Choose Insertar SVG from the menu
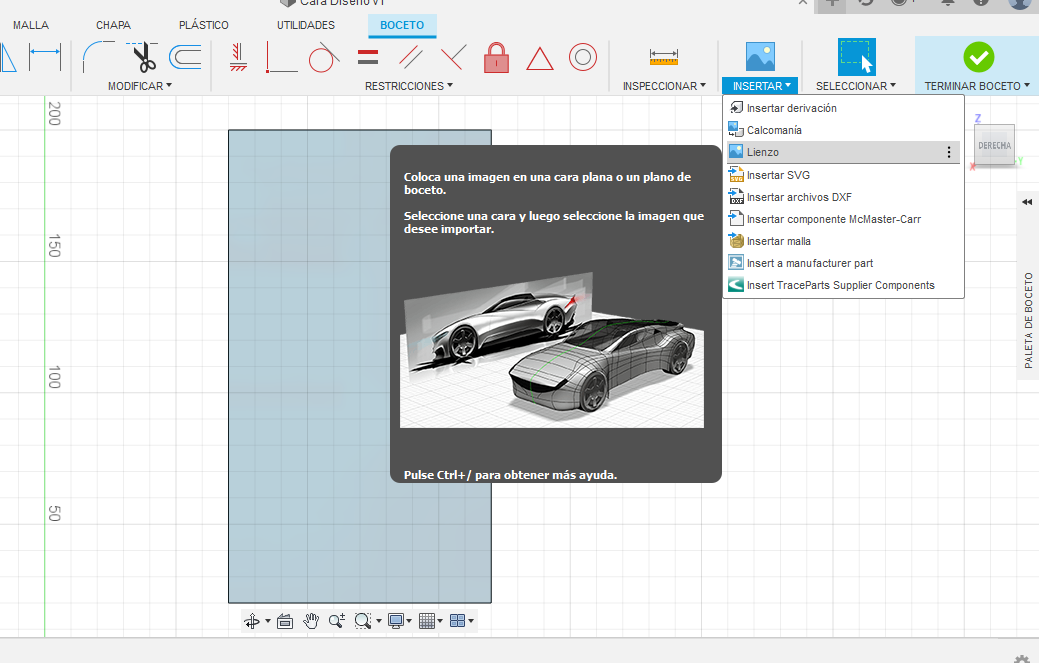 [777, 175]
